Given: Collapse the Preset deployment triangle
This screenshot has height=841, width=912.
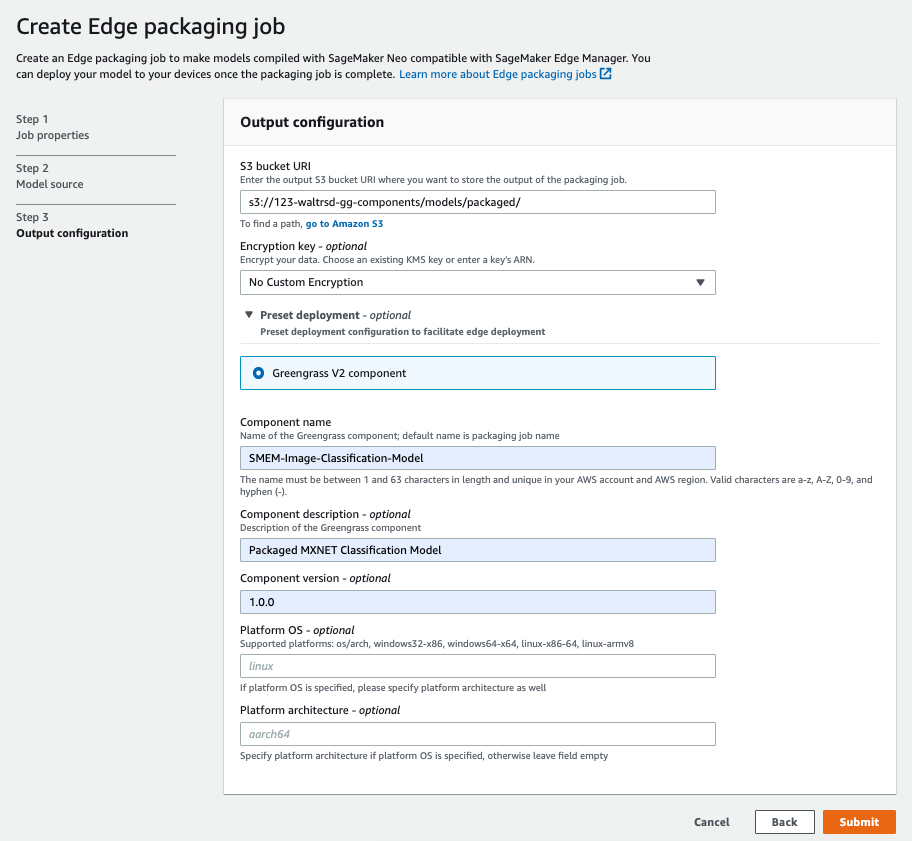Looking at the screenshot, I should pyautogui.click(x=249, y=315).
